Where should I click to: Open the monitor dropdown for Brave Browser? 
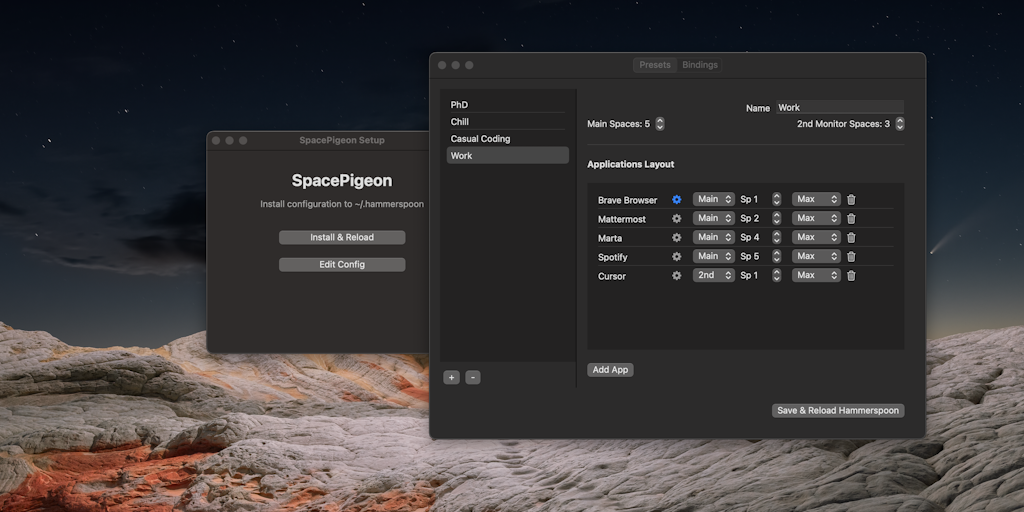(x=714, y=199)
